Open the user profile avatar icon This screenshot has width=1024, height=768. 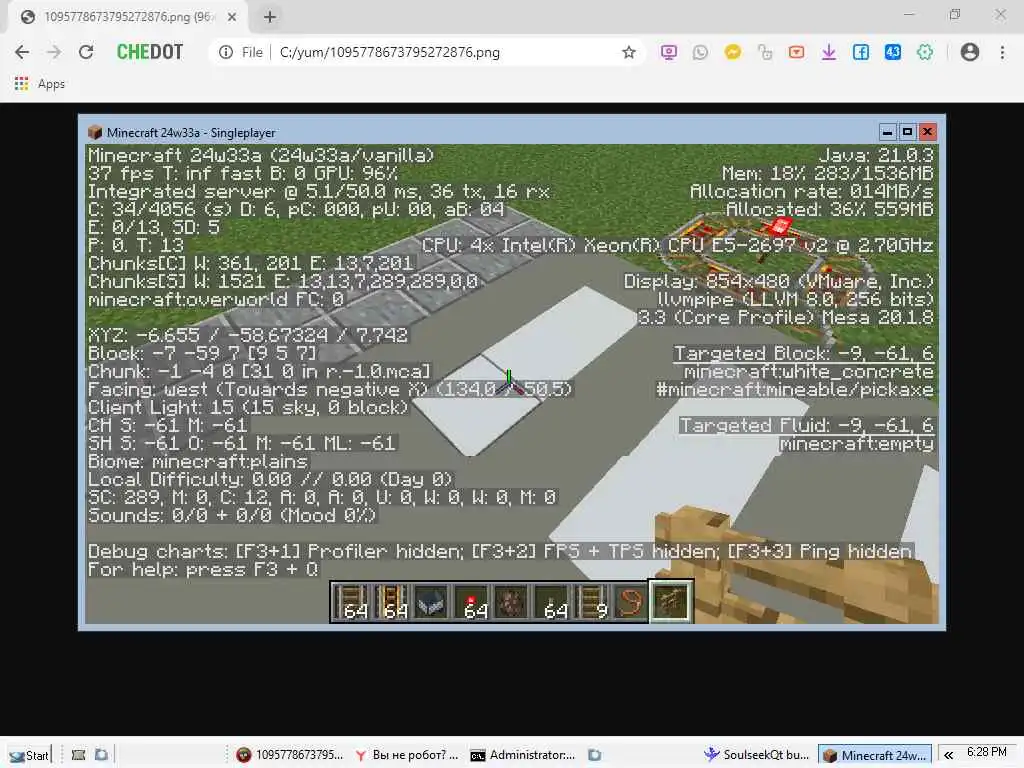coord(970,52)
